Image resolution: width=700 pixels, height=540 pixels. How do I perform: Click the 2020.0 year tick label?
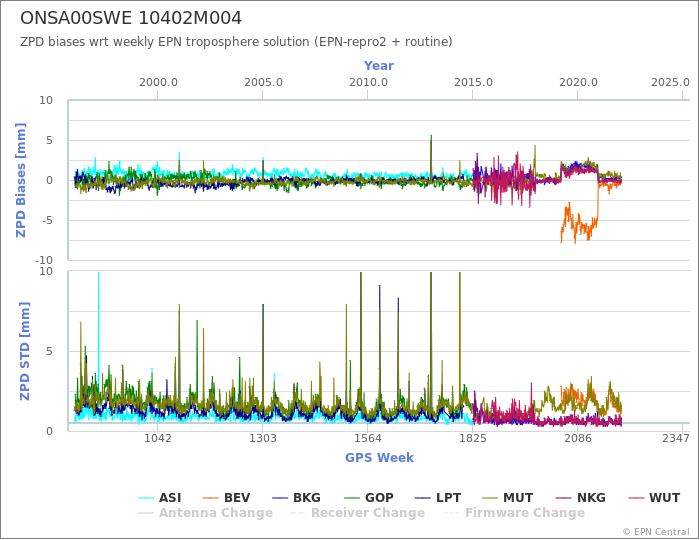tap(578, 83)
